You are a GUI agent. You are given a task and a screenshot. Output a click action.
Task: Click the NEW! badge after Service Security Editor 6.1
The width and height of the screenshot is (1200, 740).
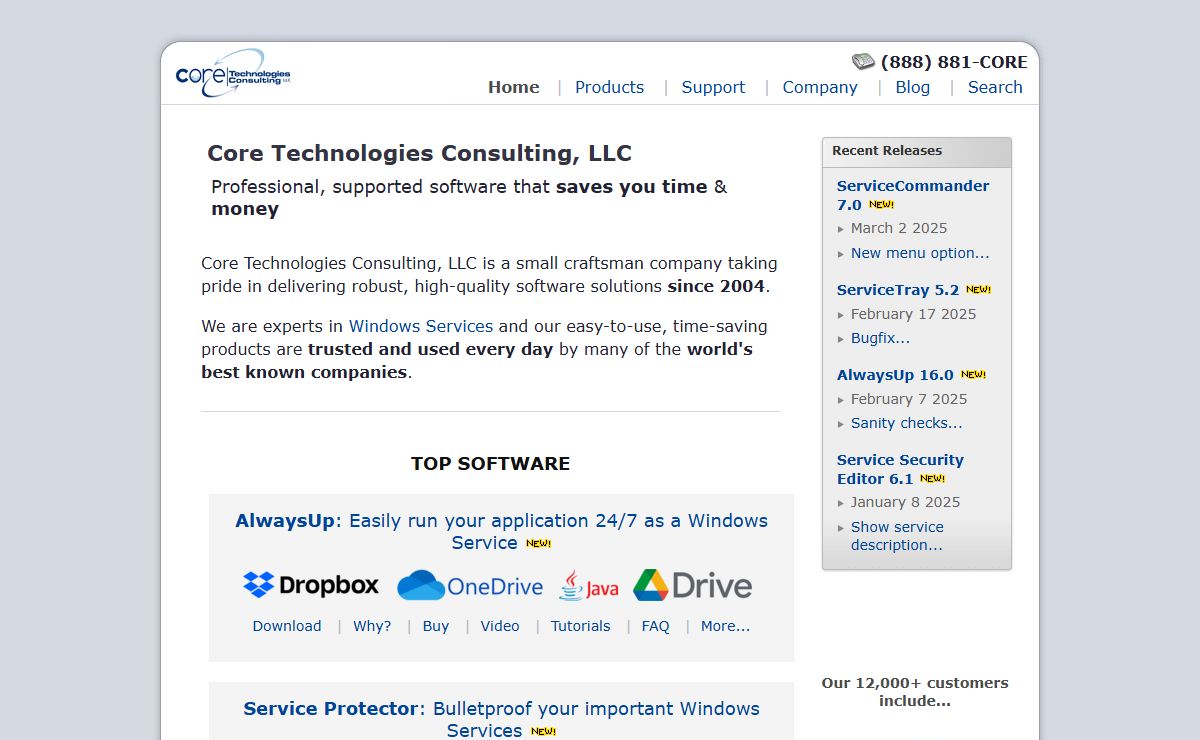click(x=932, y=479)
